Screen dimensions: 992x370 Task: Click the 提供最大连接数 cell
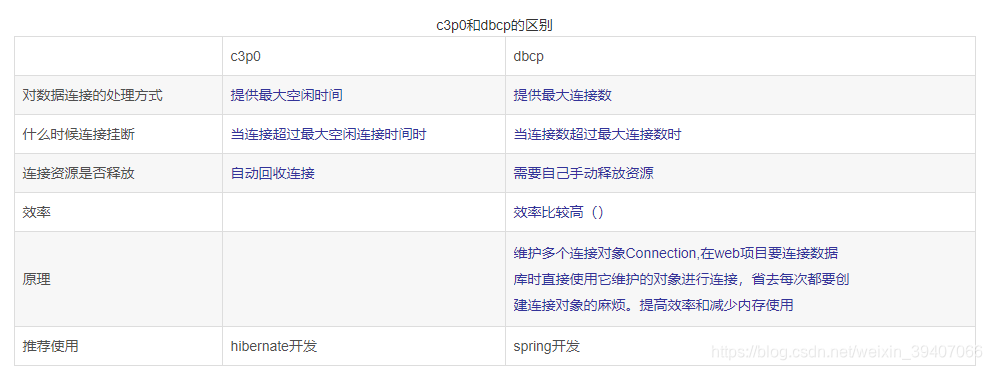click(x=740, y=96)
